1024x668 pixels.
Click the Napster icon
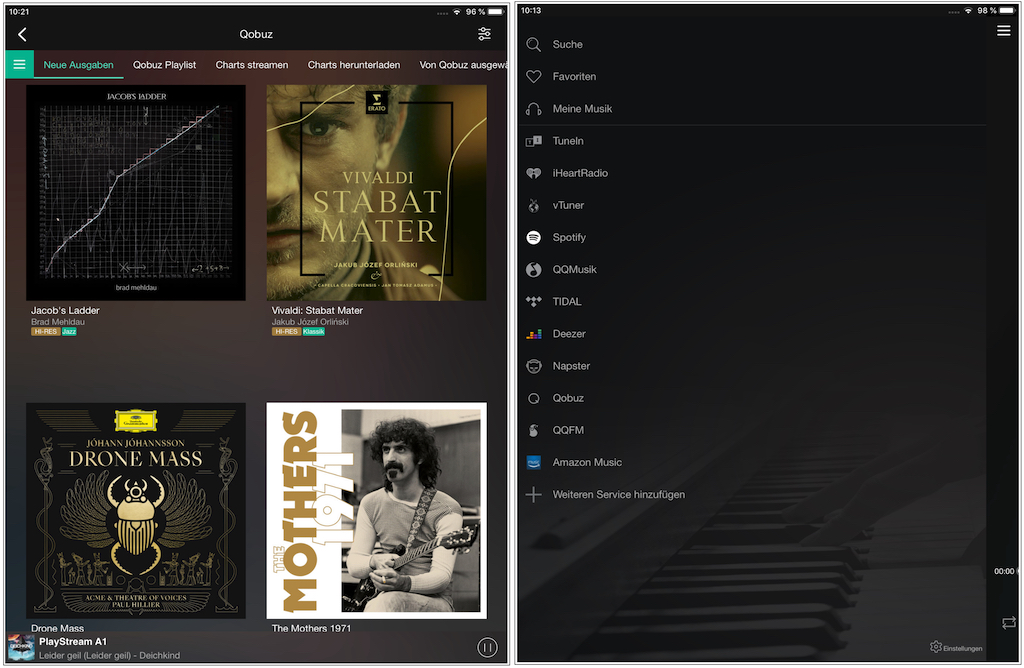coord(534,366)
